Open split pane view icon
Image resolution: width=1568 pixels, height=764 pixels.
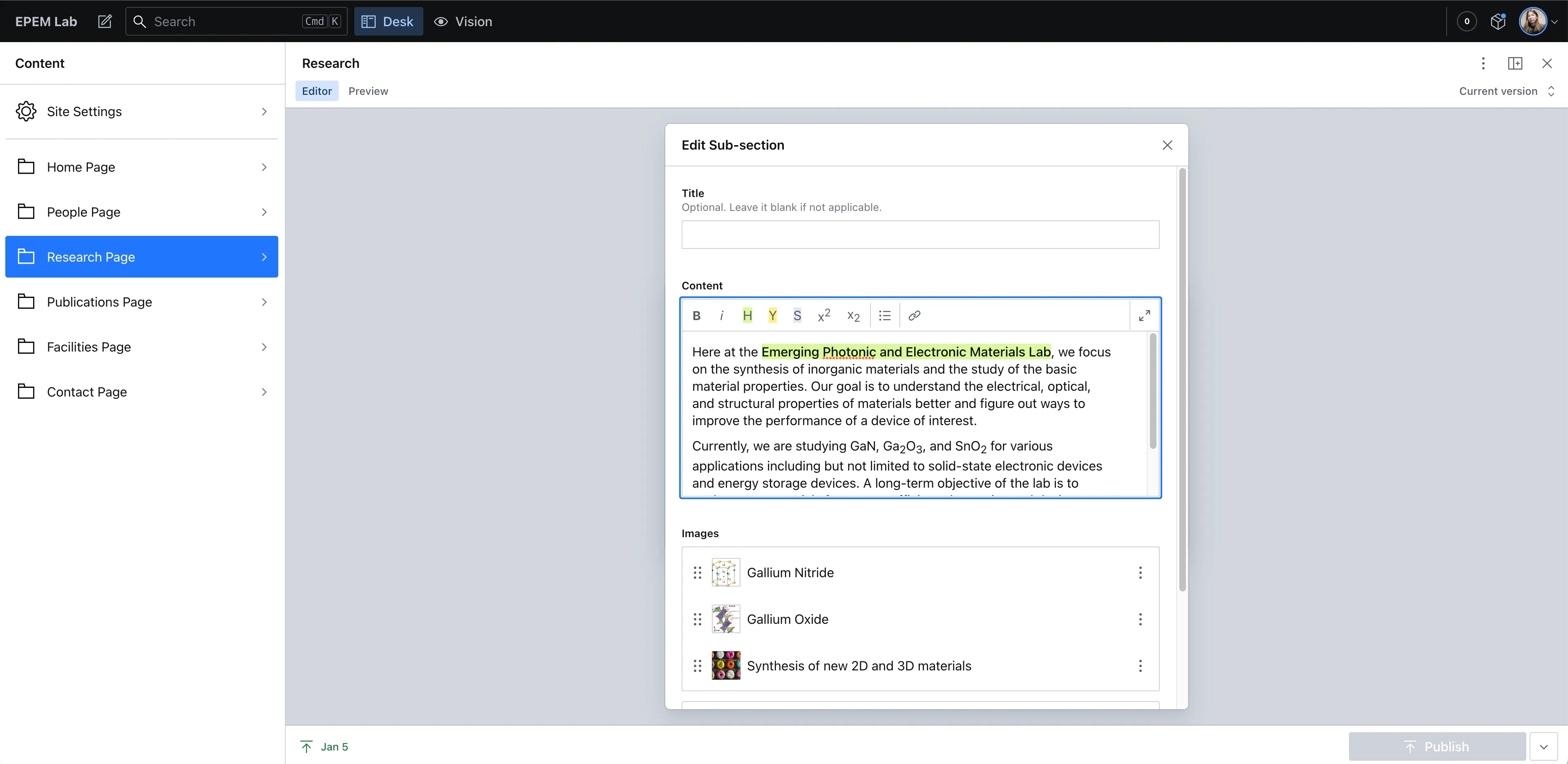pos(1515,63)
